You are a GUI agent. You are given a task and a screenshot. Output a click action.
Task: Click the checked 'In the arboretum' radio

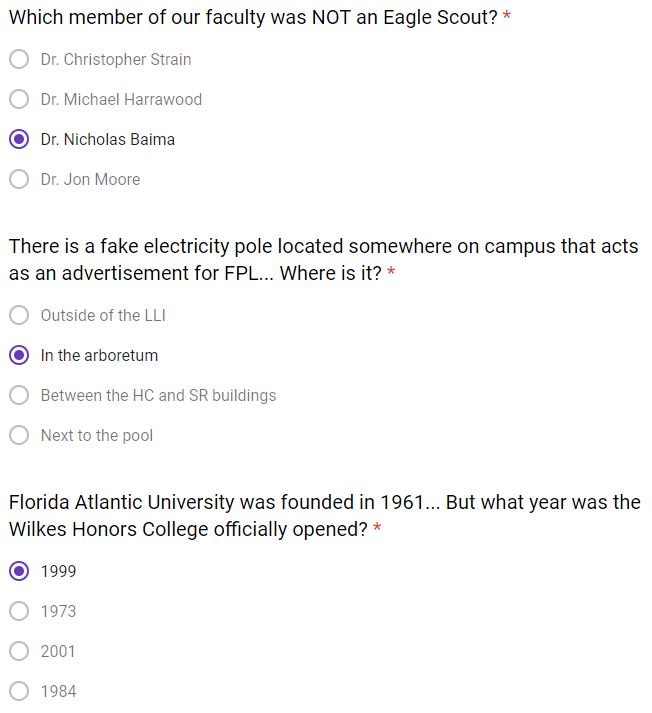pyautogui.click(x=19, y=355)
